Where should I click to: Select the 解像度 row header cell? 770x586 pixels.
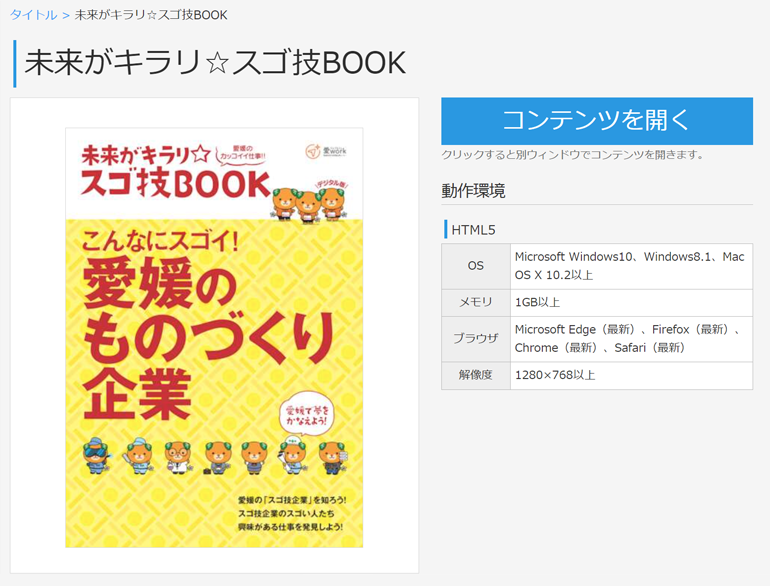pyautogui.click(x=475, y=375)
